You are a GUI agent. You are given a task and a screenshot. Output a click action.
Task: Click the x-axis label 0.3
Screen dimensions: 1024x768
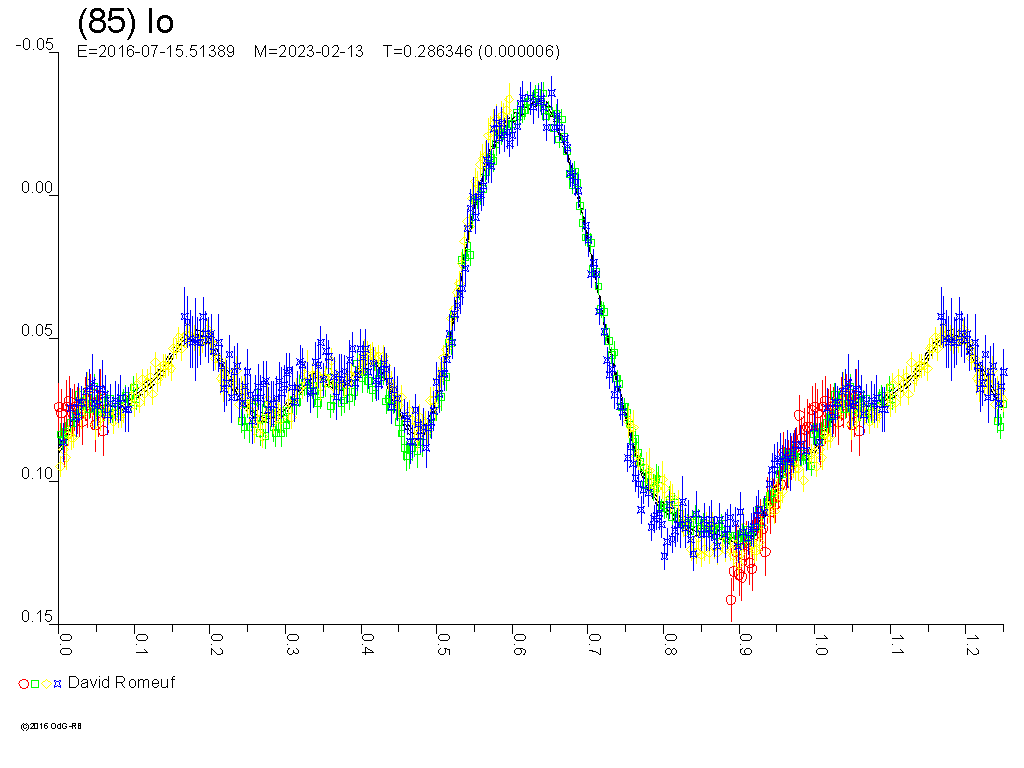tap(292, 644)
